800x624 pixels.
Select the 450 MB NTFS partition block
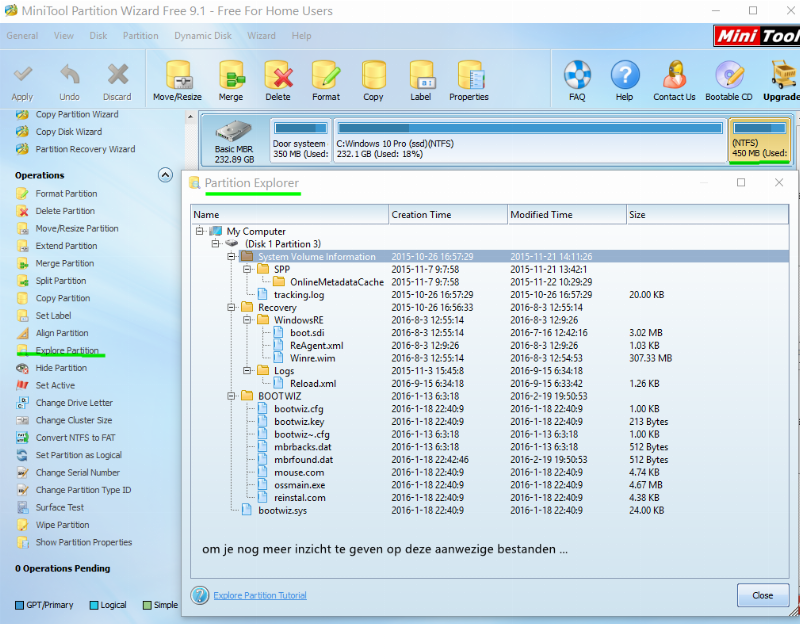pyautogui.click(x=760, y=140)
